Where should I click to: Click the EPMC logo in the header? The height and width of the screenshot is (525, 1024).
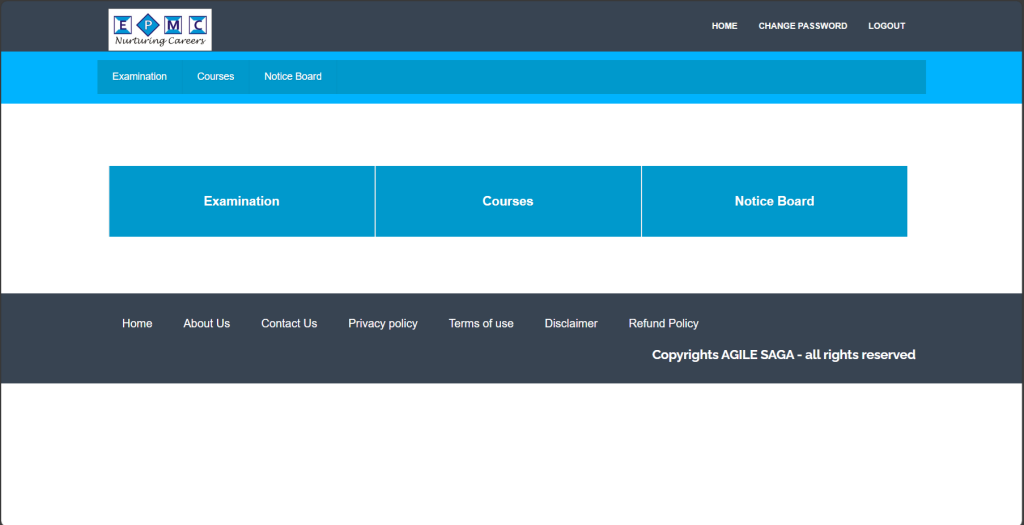(x=160, y=29)
